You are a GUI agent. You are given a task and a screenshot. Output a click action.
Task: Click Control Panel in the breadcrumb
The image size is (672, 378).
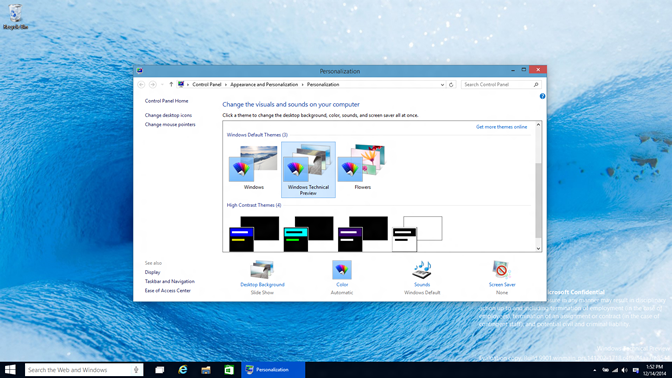tap(207, 85)
